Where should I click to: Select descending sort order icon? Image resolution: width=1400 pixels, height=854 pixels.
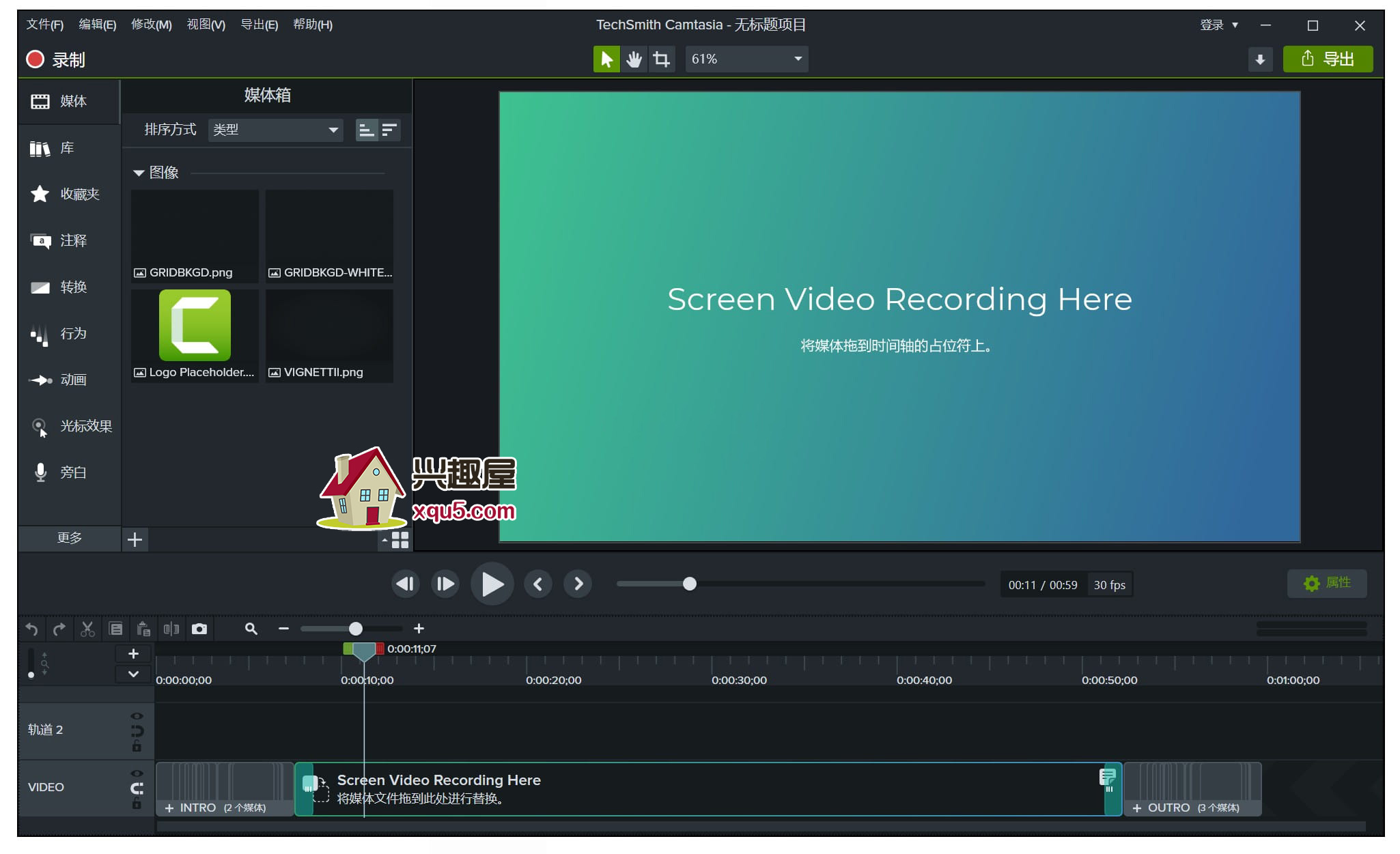(x=389, y=130)
